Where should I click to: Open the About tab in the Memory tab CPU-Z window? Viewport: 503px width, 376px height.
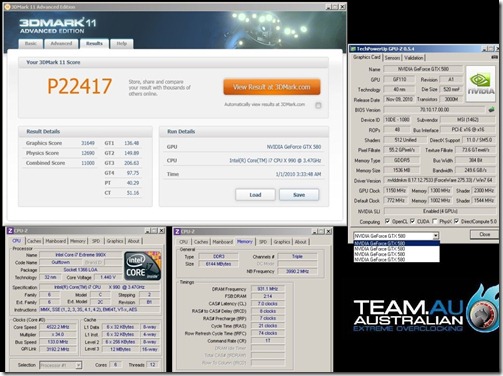click(300, 242)
